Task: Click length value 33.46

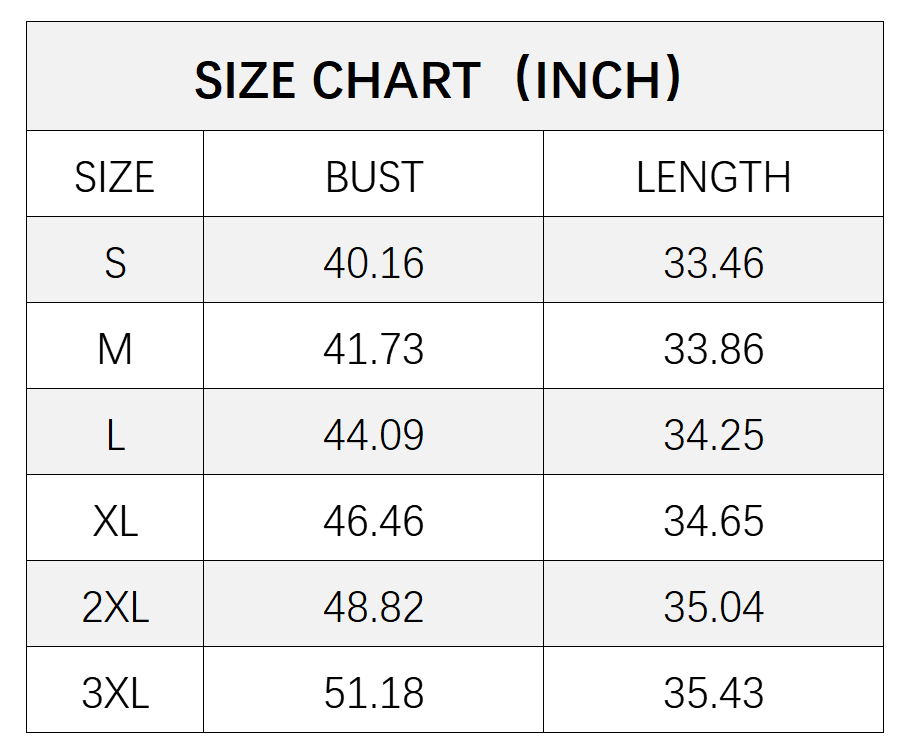Action: click(713, 263)
